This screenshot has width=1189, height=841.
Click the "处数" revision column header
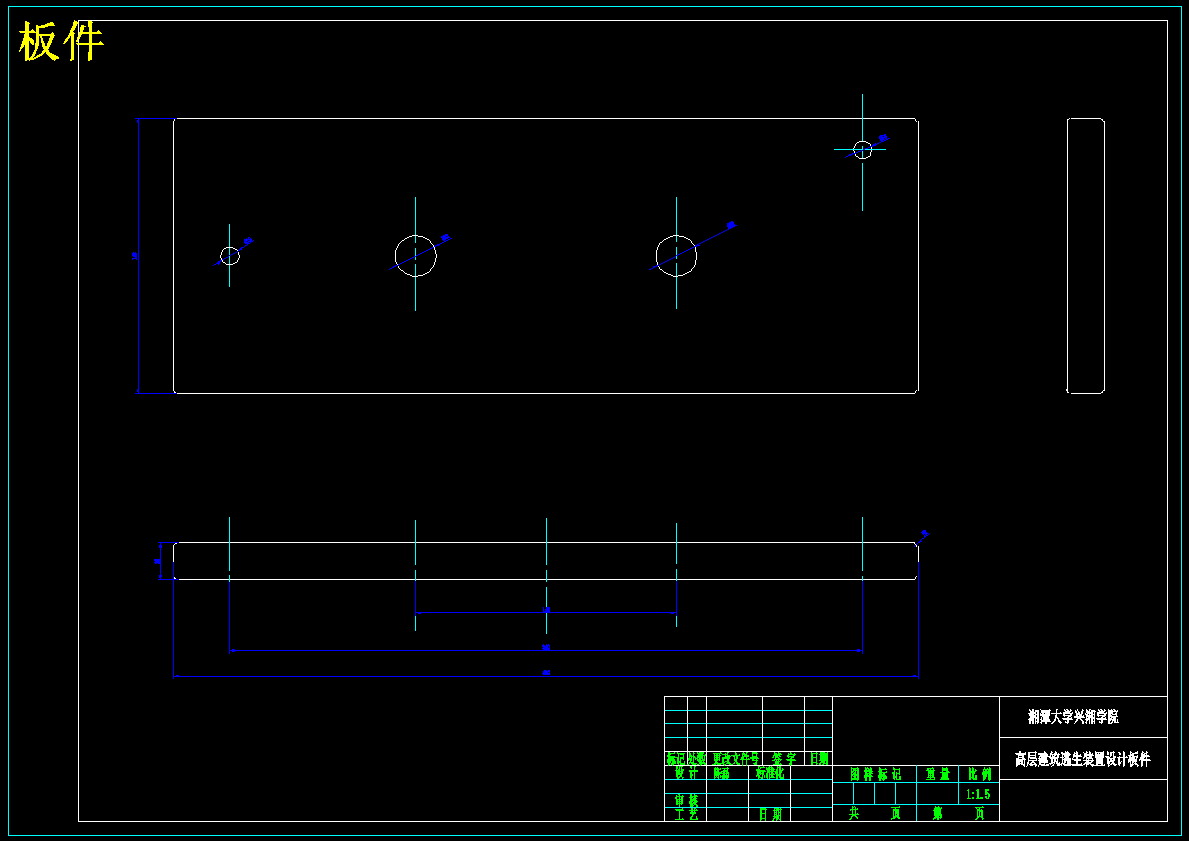click(696, 758)
